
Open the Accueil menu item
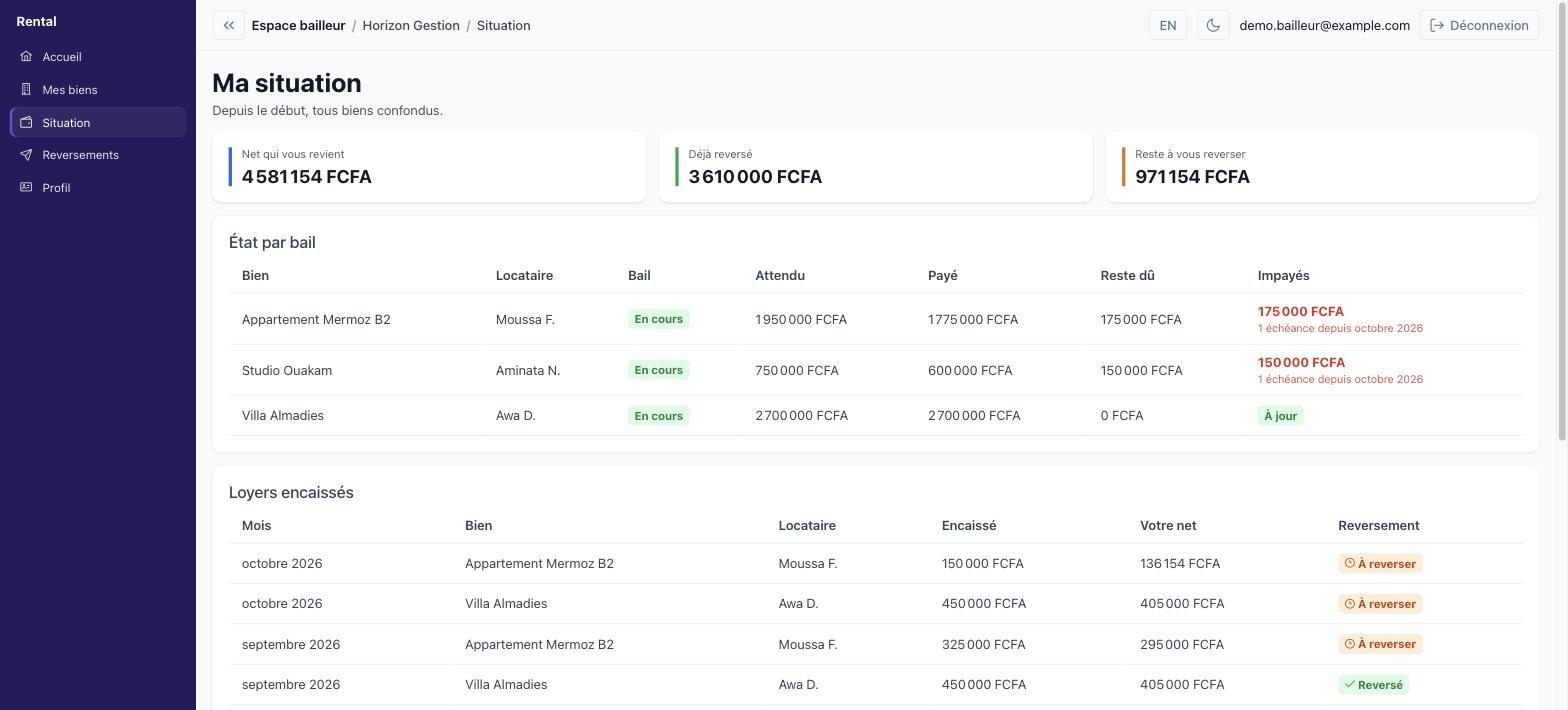click(98, 57)
